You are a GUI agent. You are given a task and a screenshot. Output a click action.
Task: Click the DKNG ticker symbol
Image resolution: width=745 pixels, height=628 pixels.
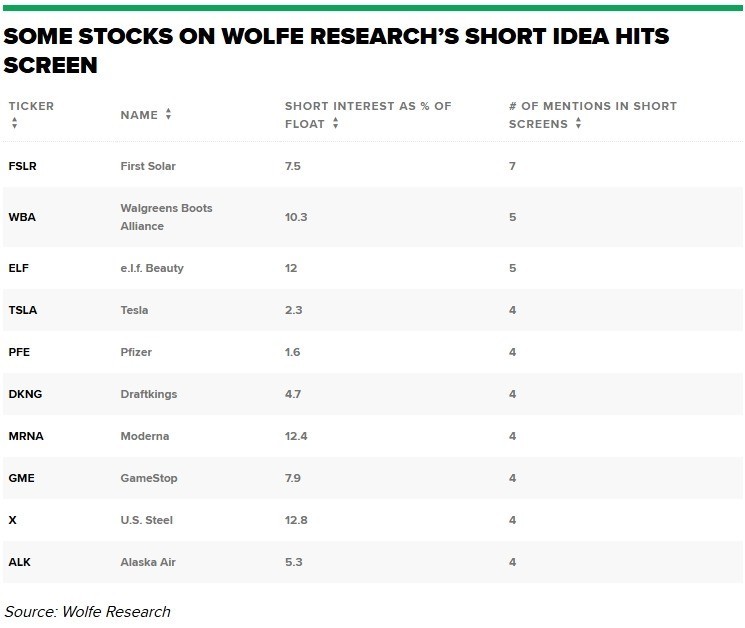coord(25,394)
